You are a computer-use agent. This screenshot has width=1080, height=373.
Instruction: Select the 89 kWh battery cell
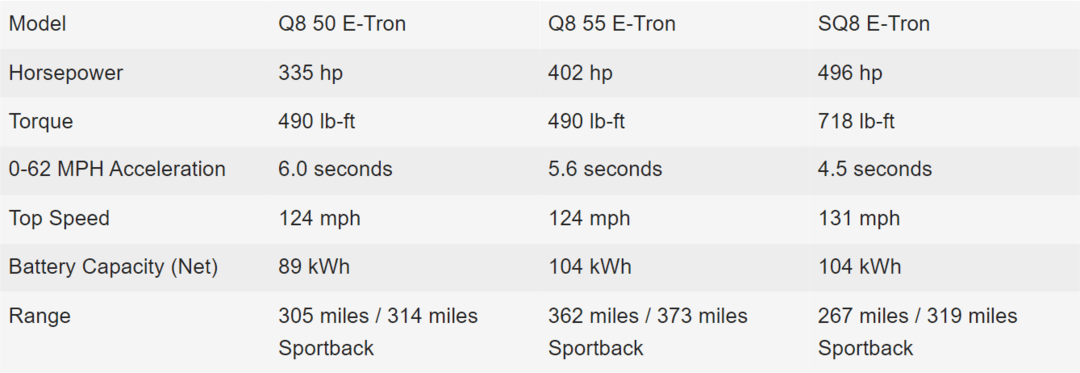click(313, 267)
